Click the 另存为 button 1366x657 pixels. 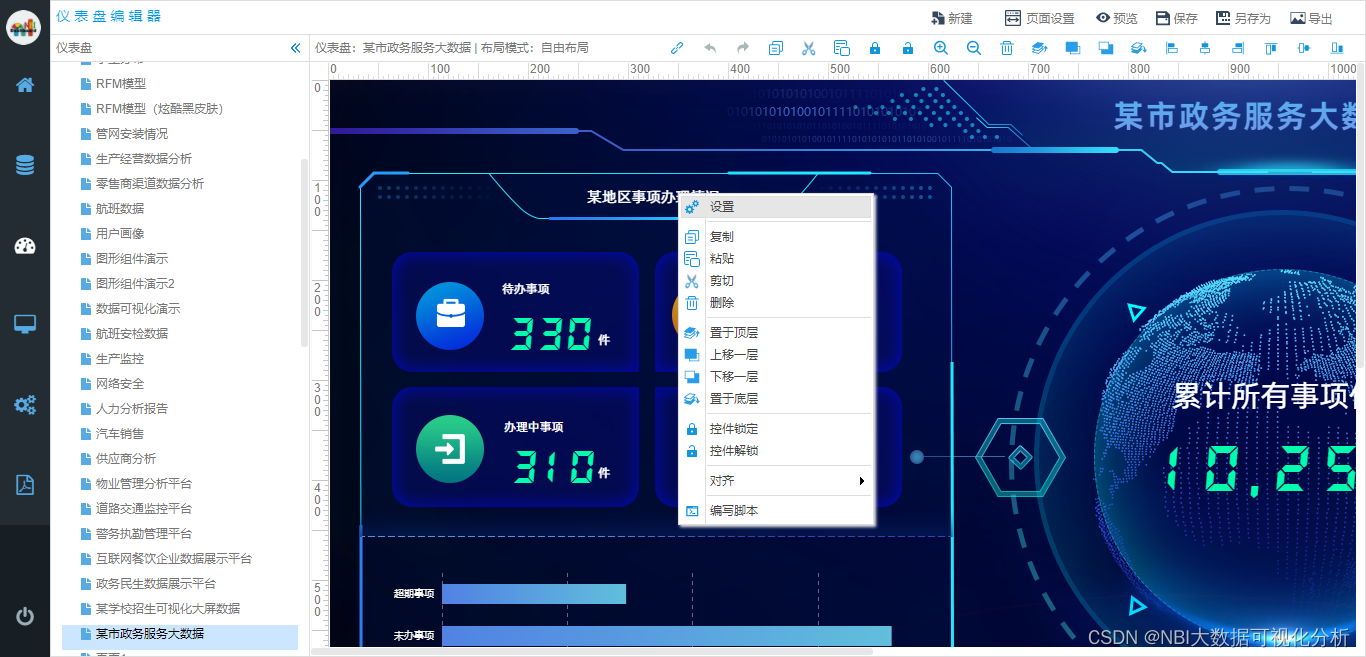coord(1243,18)
